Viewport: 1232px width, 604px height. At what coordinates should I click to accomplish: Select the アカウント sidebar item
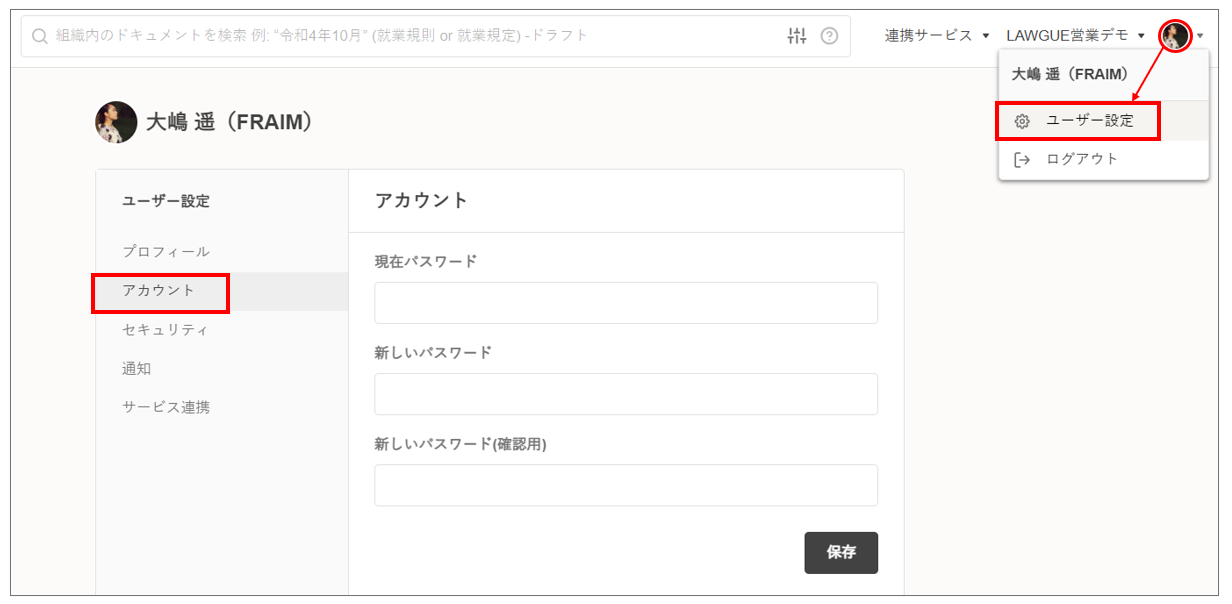coord(159,291)
